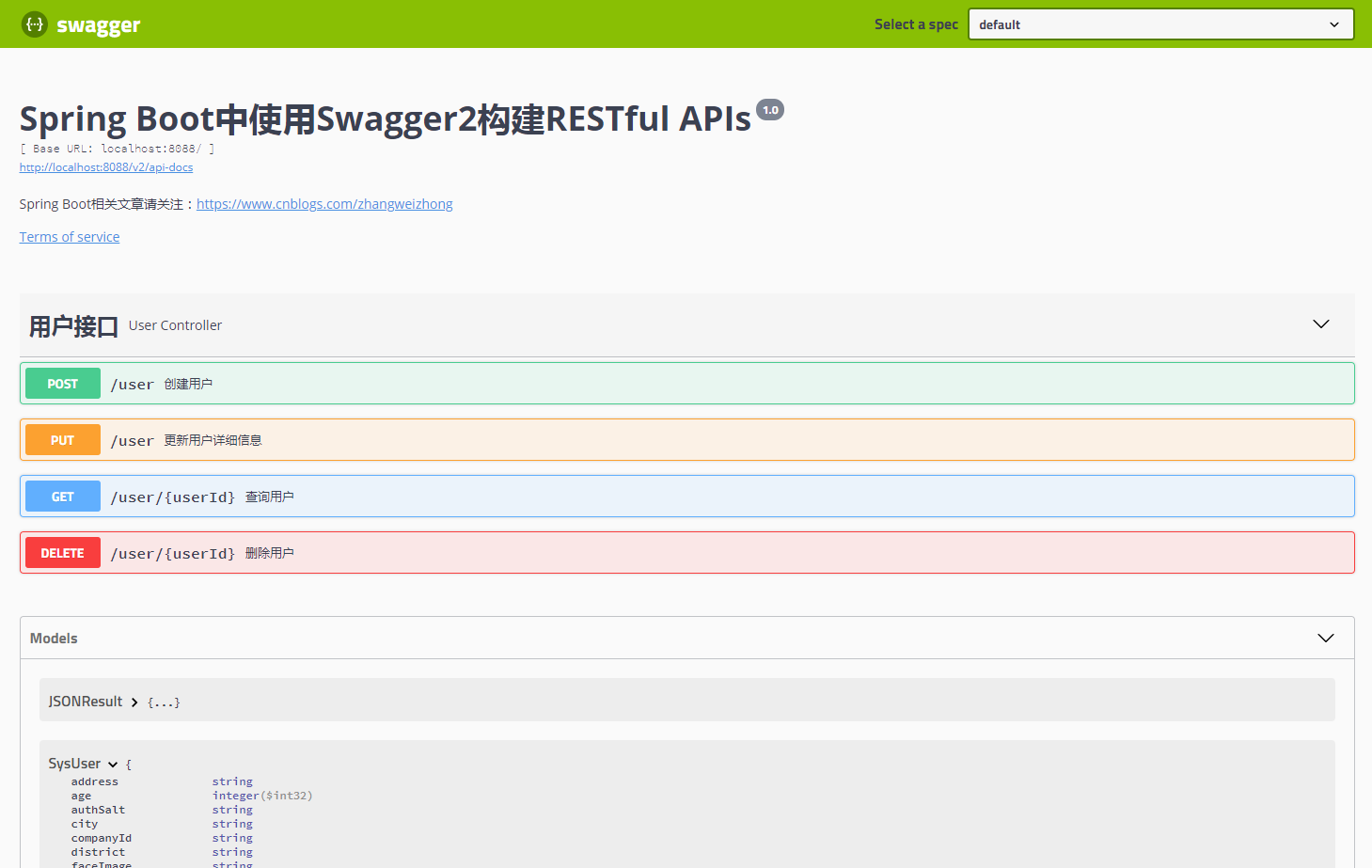1372x868 pixels.
Task: Collapse the SysUser model arrow
Action: pyautogui.click(x=113, y=765)
